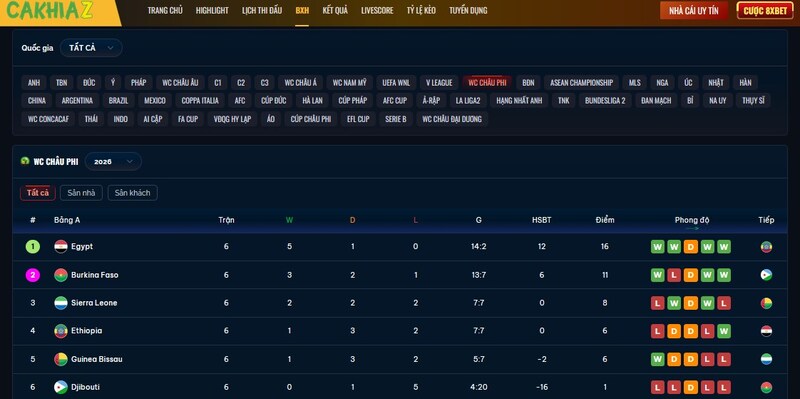
Task: Select the WC Châu Đại Dương chip
Action: pos(452,119)
